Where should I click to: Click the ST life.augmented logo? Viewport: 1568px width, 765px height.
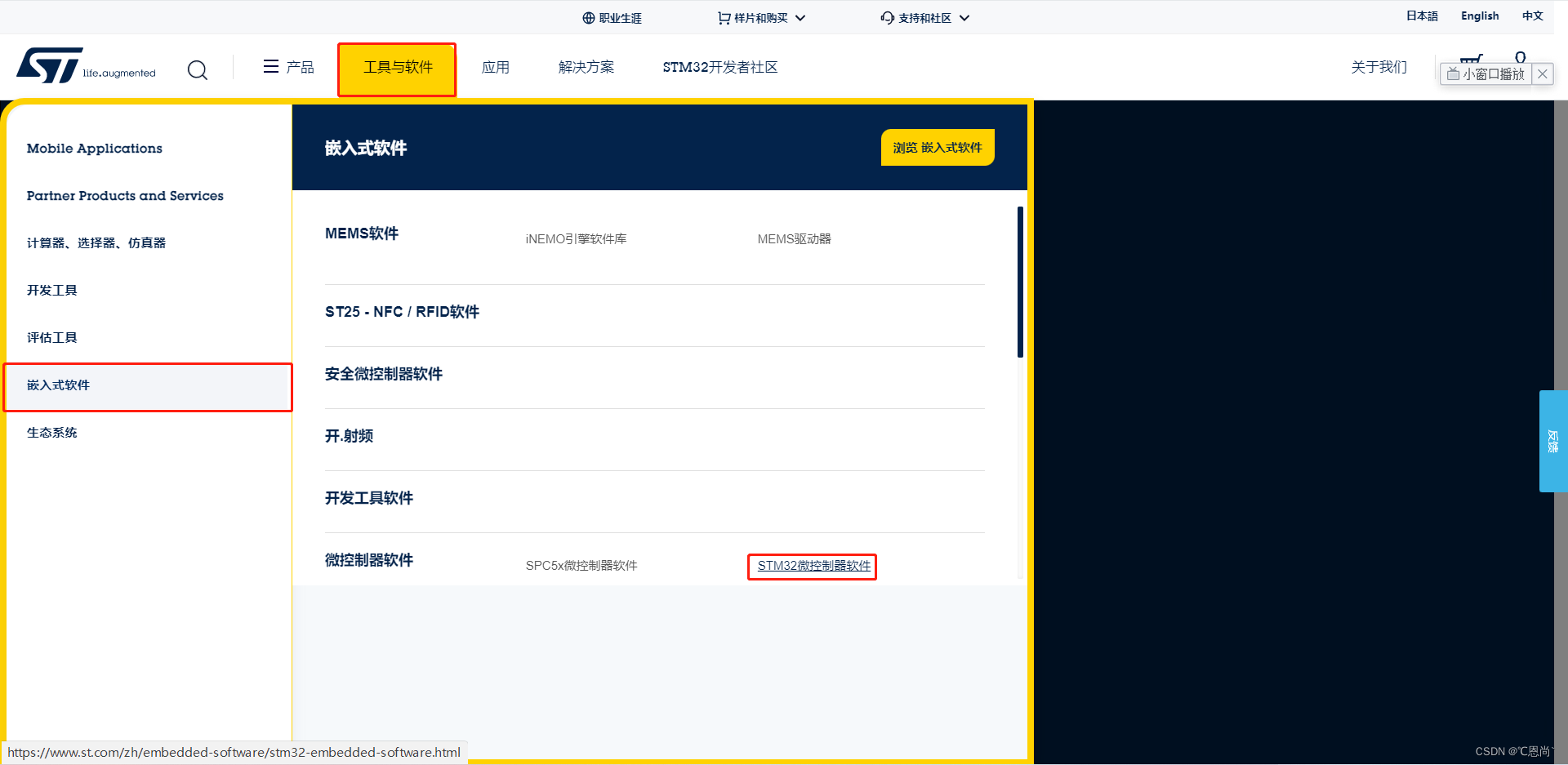[86, 66]
